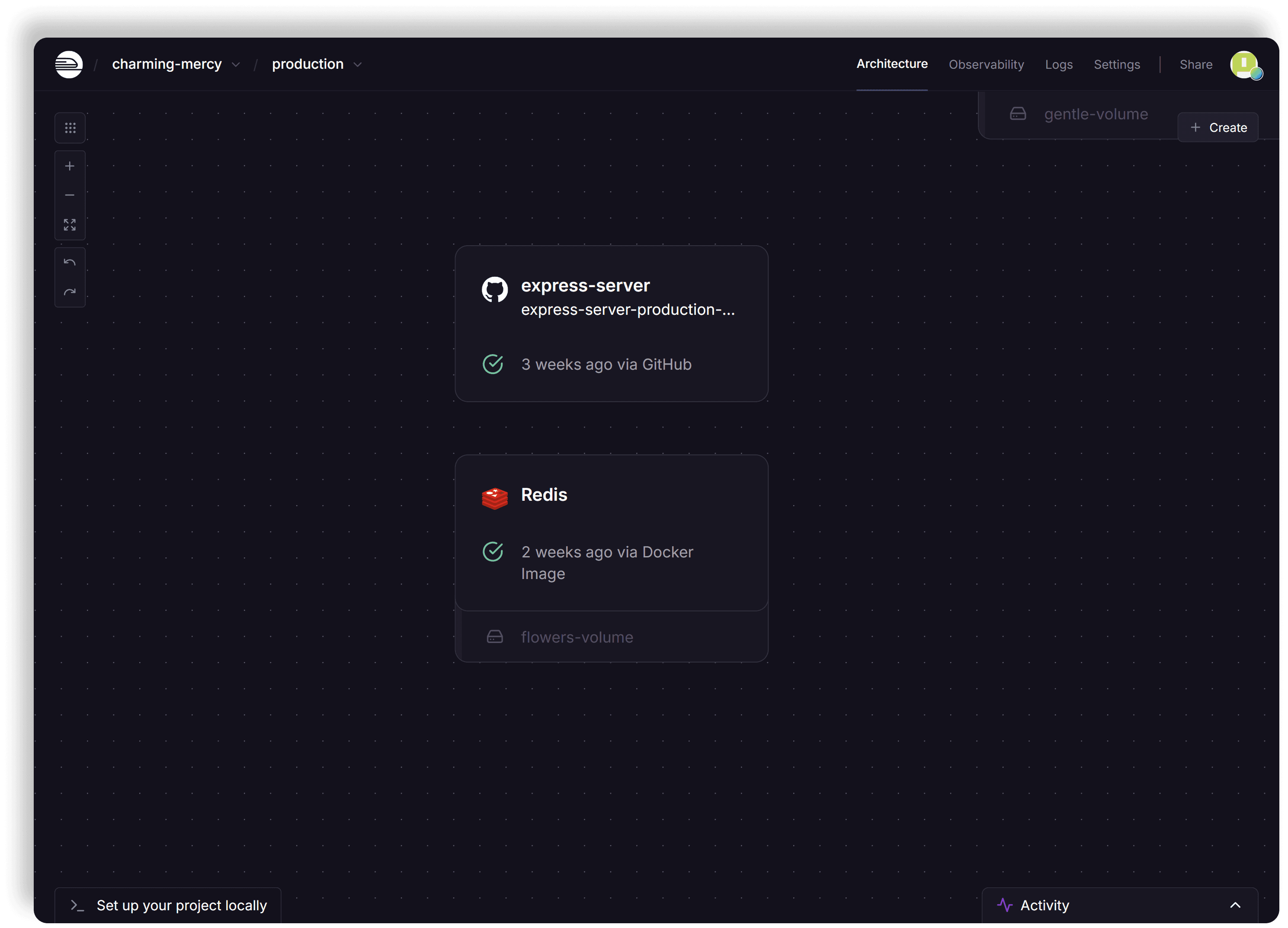Click the Redis logo icon
Screen dimensions: 1288x928
[494, 498]
